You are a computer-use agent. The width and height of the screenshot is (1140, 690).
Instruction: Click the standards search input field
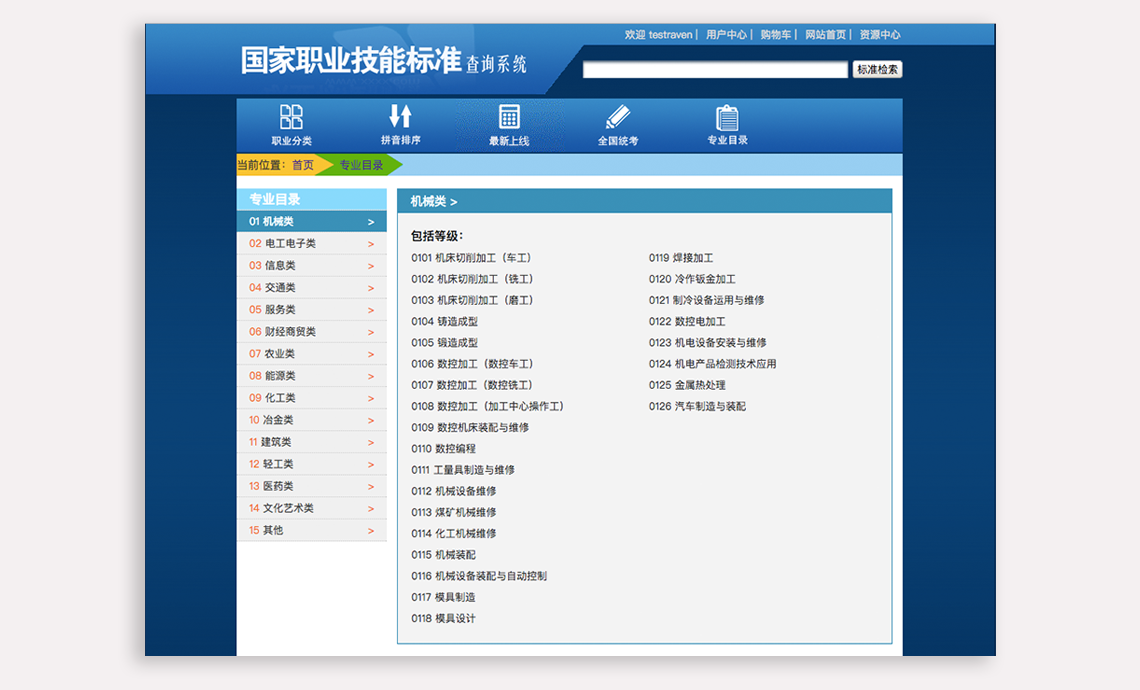[x=715, y=70]
